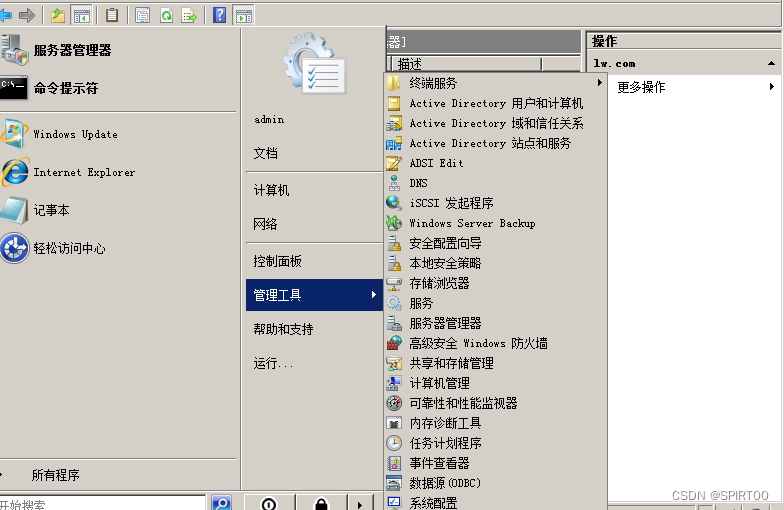Image resolution: width=784 pixels, height=510 pixels.
Task: Open iSCSI Initiator (iSCSI 发起程序)
Action: point(496,203)
